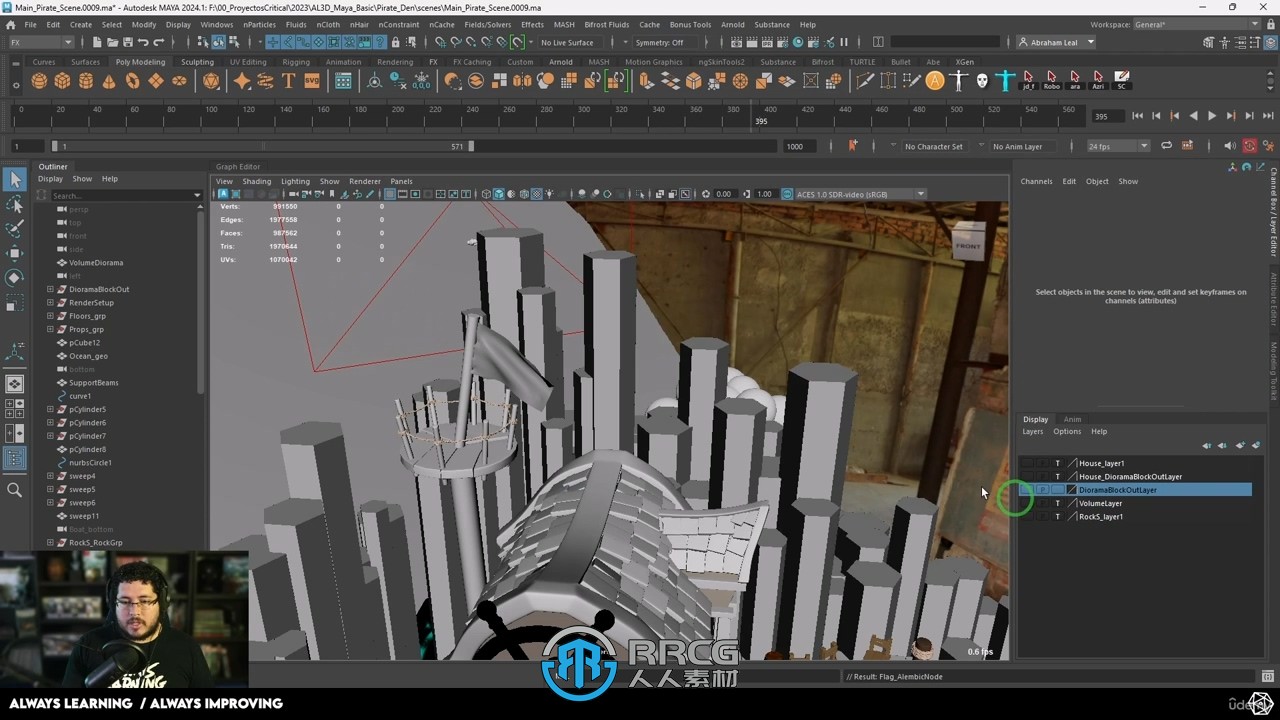This screenshot has width=1280, height=720.
Task: Open the Symmetry Off dropdown
Action: (663, 42)
